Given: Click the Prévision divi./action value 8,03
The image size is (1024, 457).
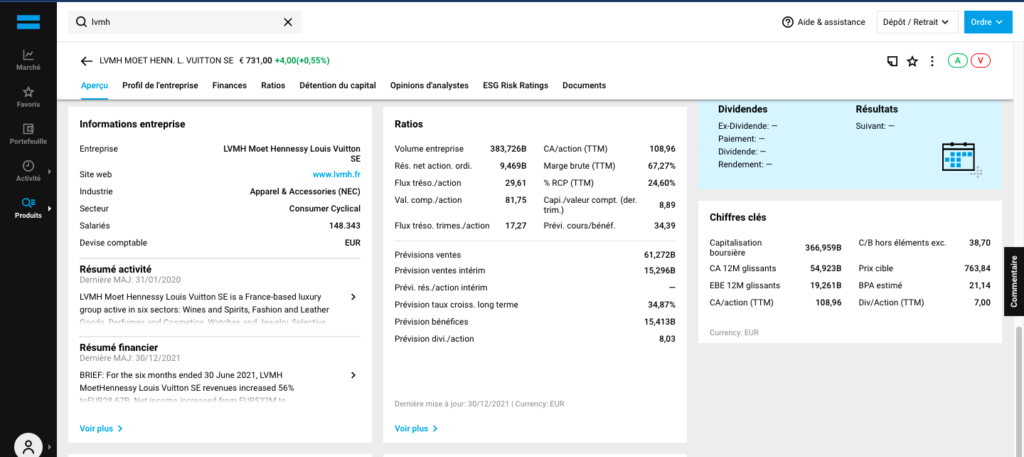Looking at the screenshot, I should [667, 339].
